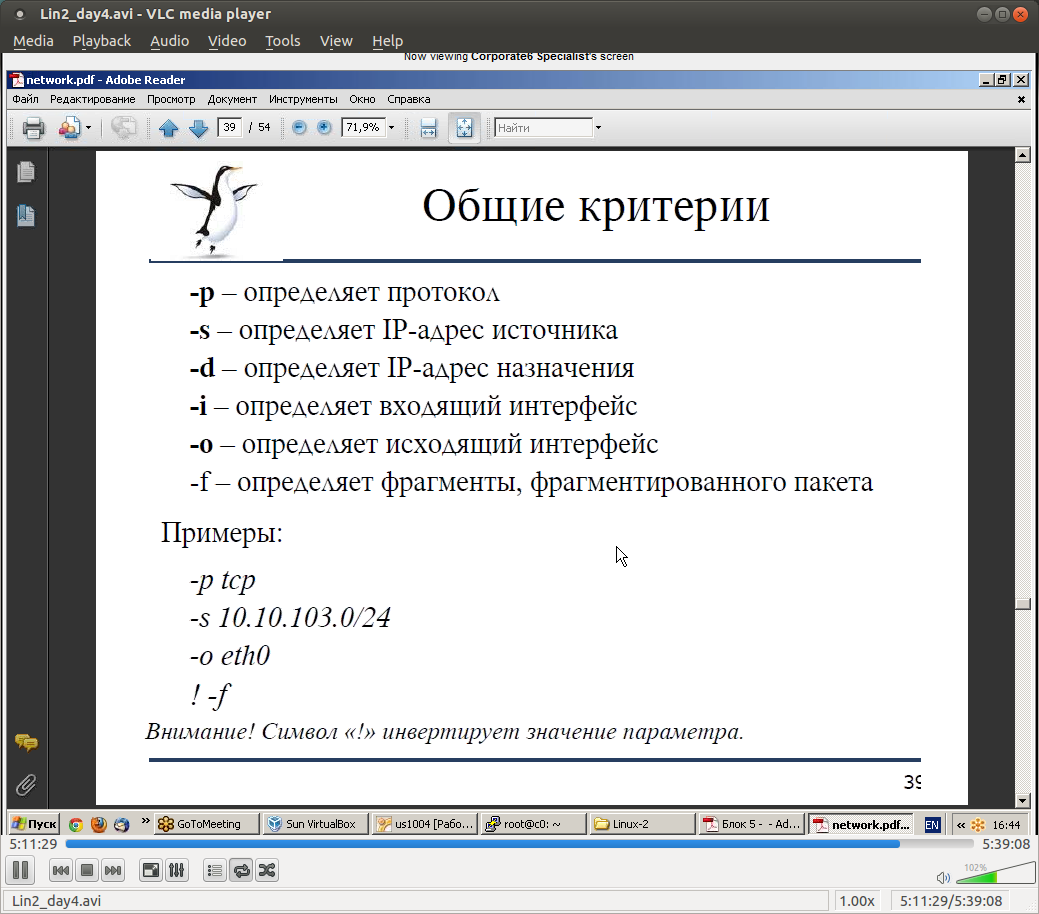This screenshot has height=914, width=1039.
Task: Toggle loop repeat mode
Action: tap(241, 871)
